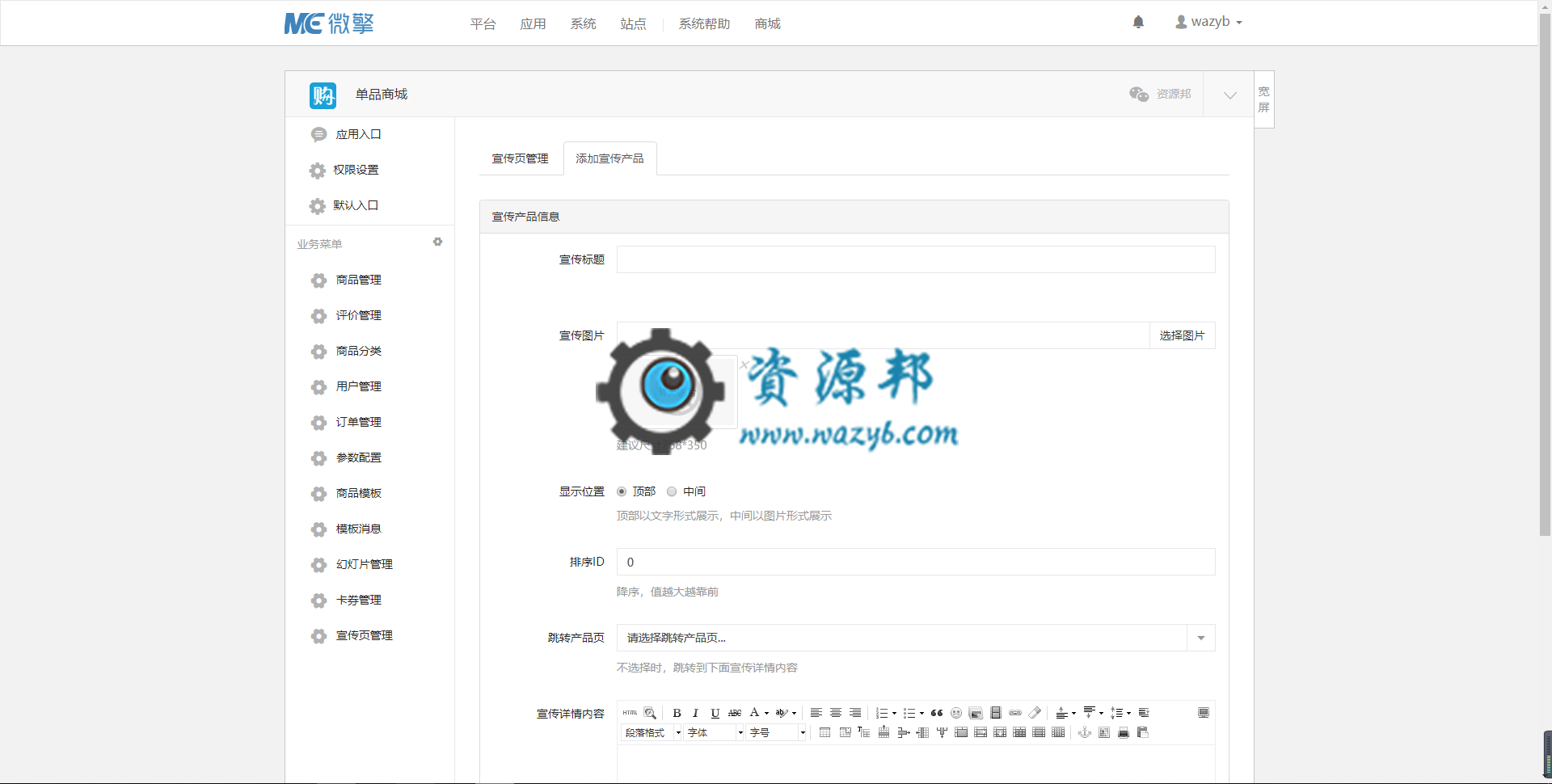This screenshot has width=1552, height=784.
Task: Click the 宣传图片 path field
Action: (883, 335)
